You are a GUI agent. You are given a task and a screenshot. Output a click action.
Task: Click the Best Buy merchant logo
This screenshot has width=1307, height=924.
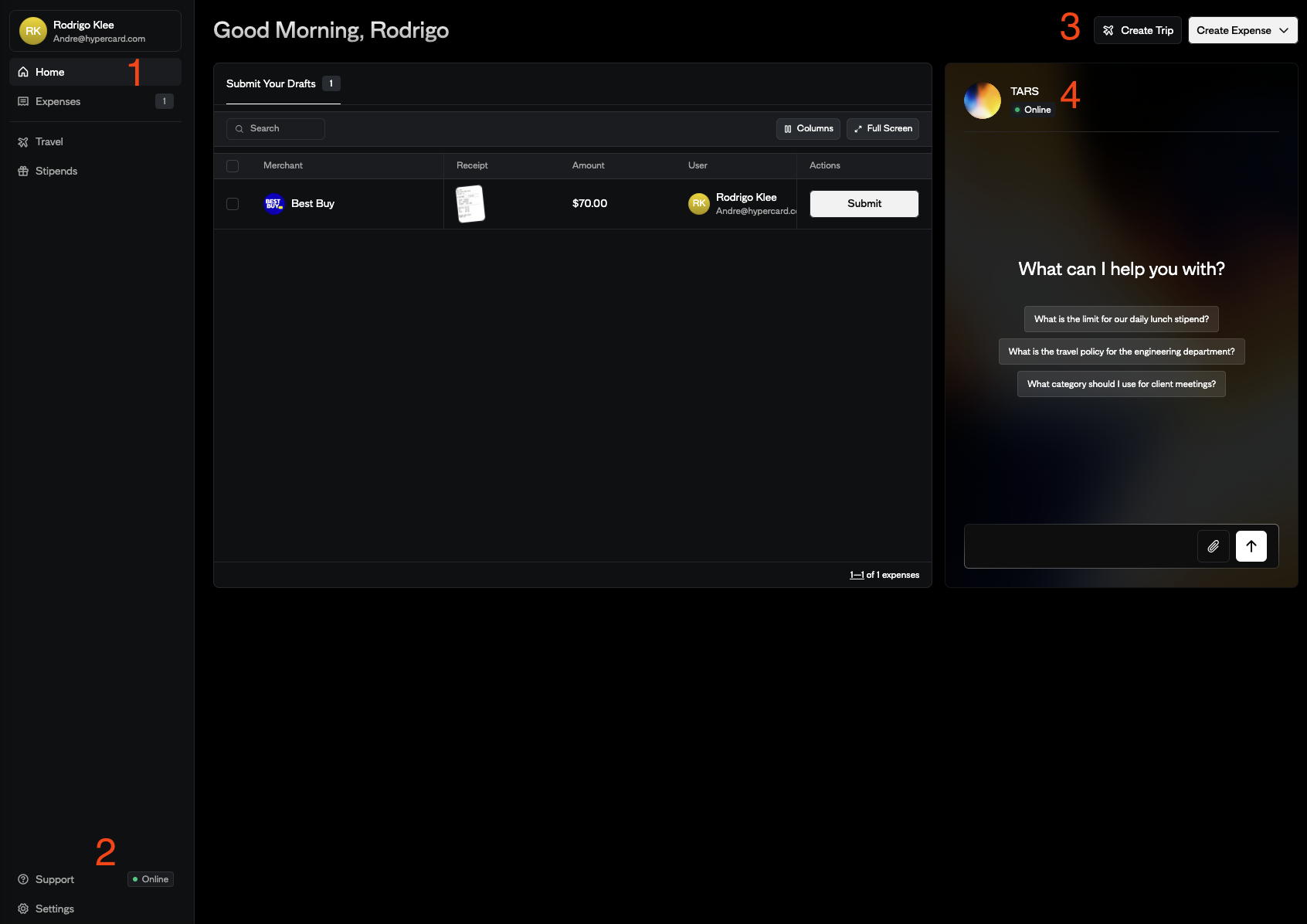point(274,203)
